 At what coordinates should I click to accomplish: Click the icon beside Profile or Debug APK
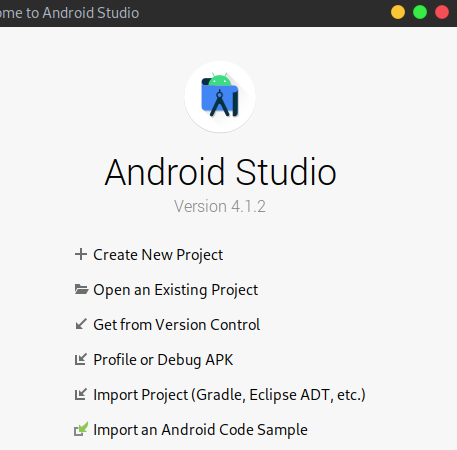(x=81, y=359)
